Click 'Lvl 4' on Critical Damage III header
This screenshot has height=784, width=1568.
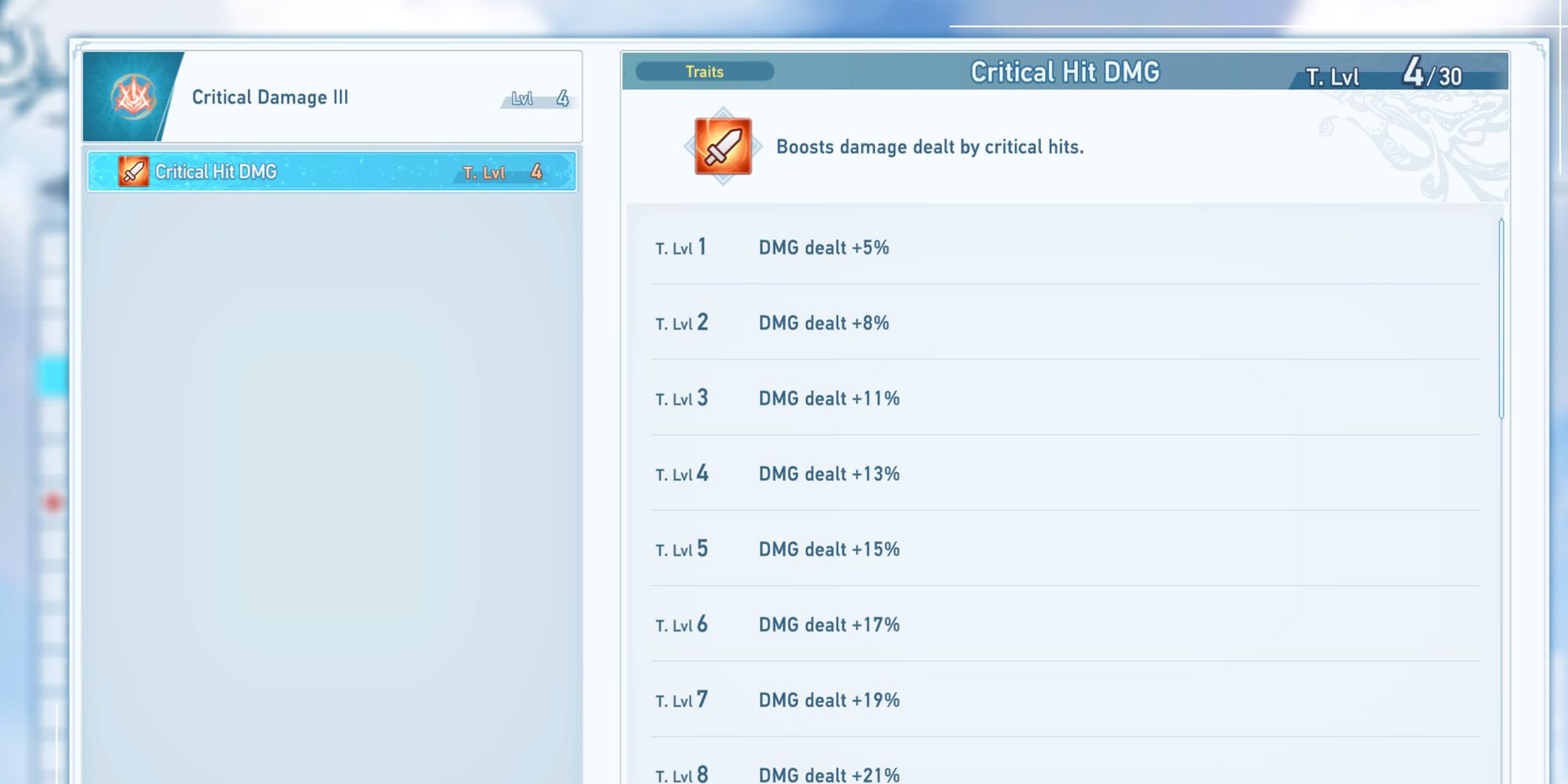(539, 98)
